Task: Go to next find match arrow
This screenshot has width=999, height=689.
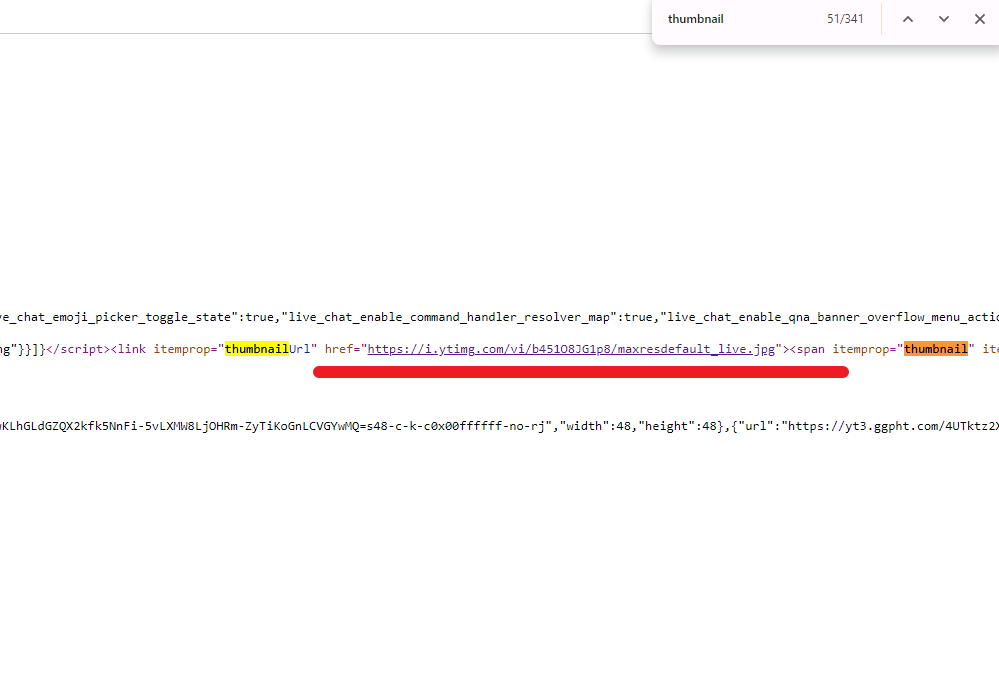Action: point(944,19)
